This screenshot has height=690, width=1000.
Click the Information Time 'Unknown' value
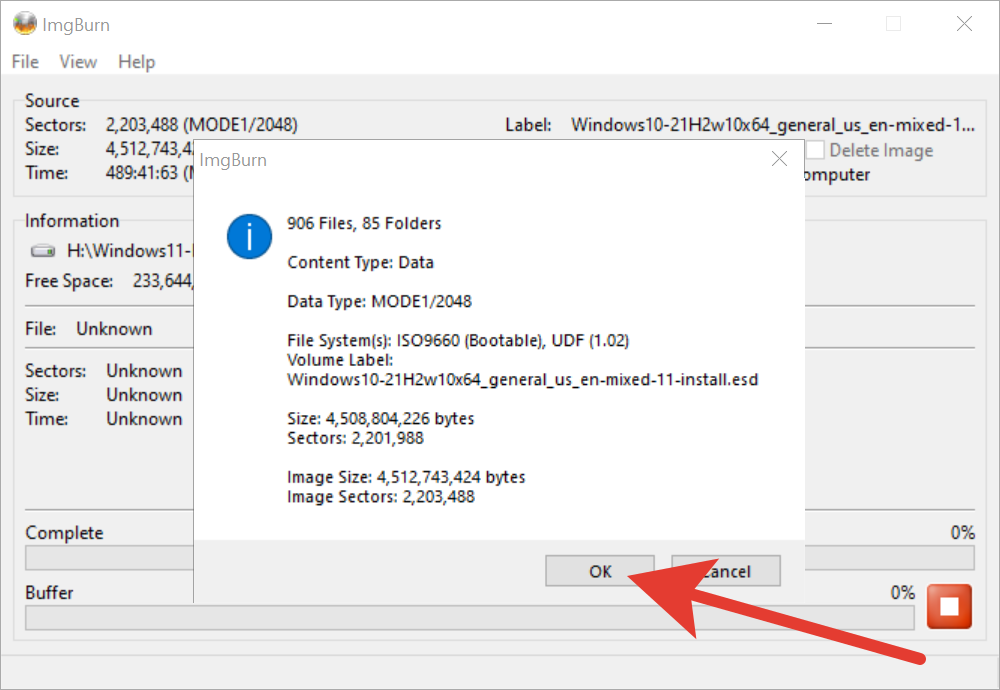click(144, 419)
